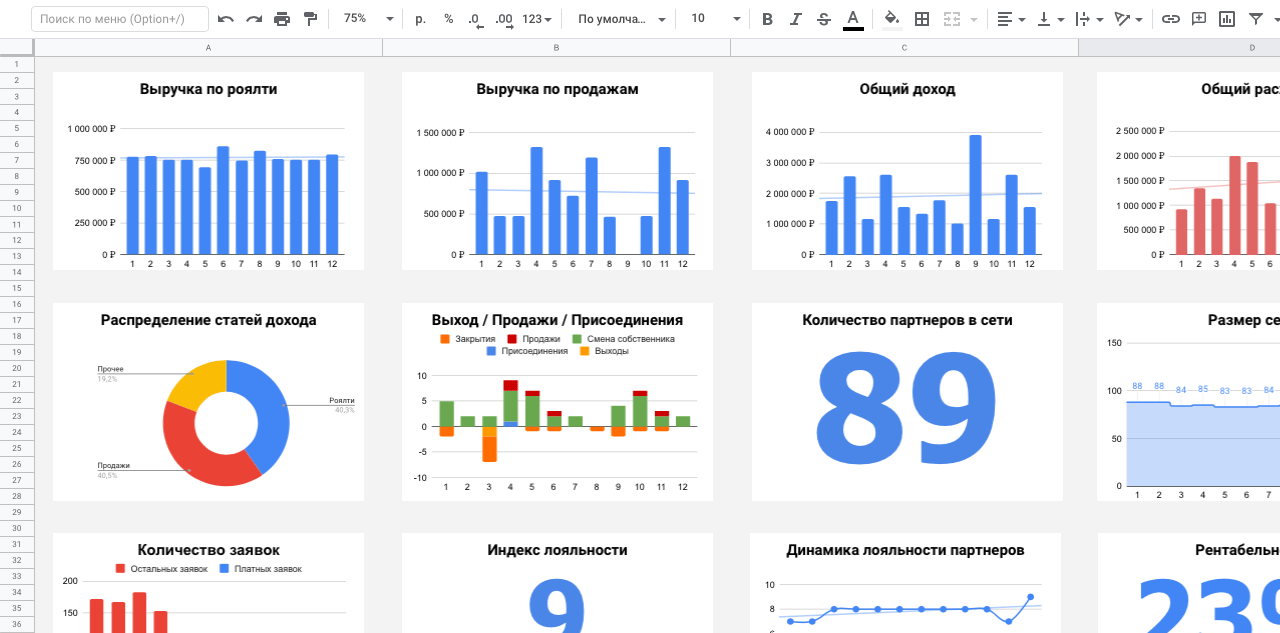
Task: Print the spreadsheet using the printer icon
Action: coord(282,19)
